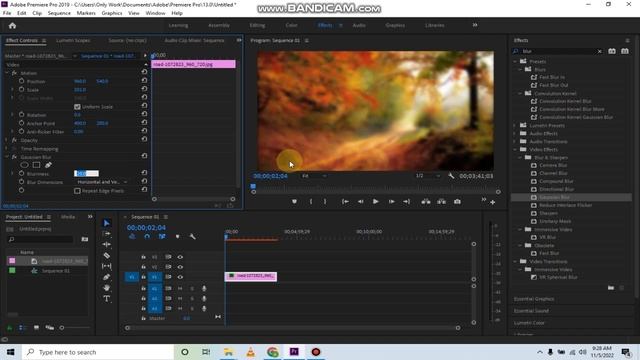
Task: Select the pink clip on timeline V1
Action: [x=251, y=276]
